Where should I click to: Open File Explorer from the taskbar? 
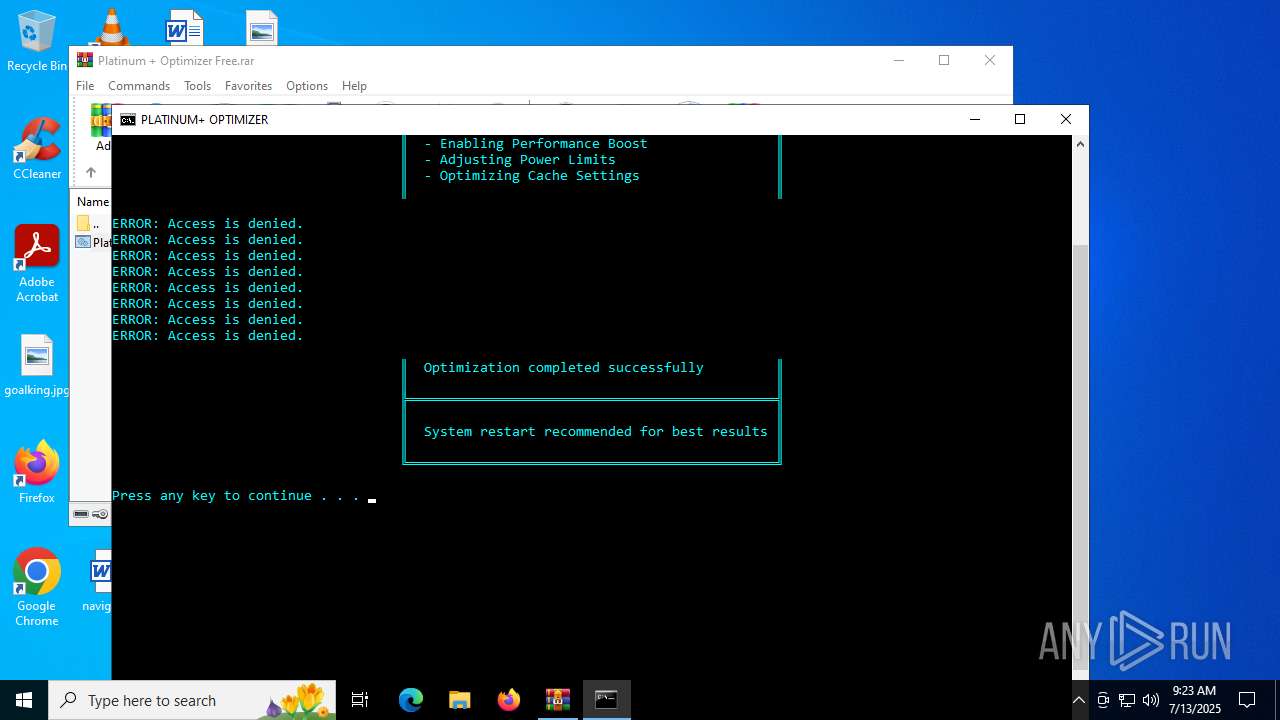click(x=459, y=700)
